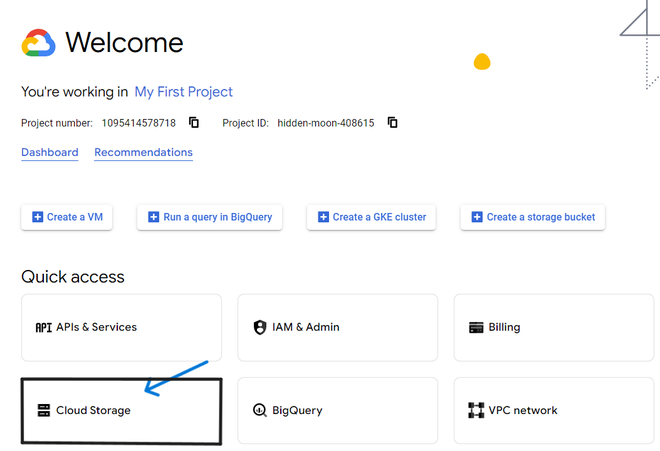Click the Cloud Storage bucket icon

point(43,410)
